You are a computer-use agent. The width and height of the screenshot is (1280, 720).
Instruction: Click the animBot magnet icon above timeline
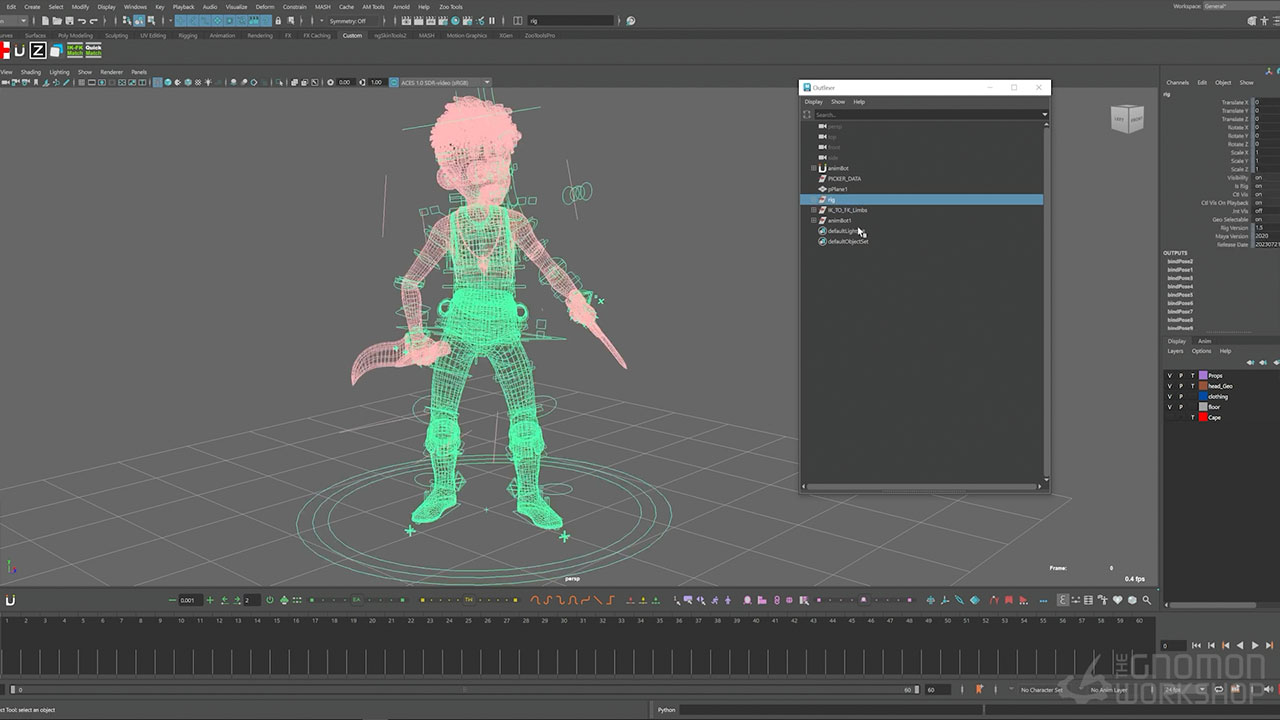(10, 600)
